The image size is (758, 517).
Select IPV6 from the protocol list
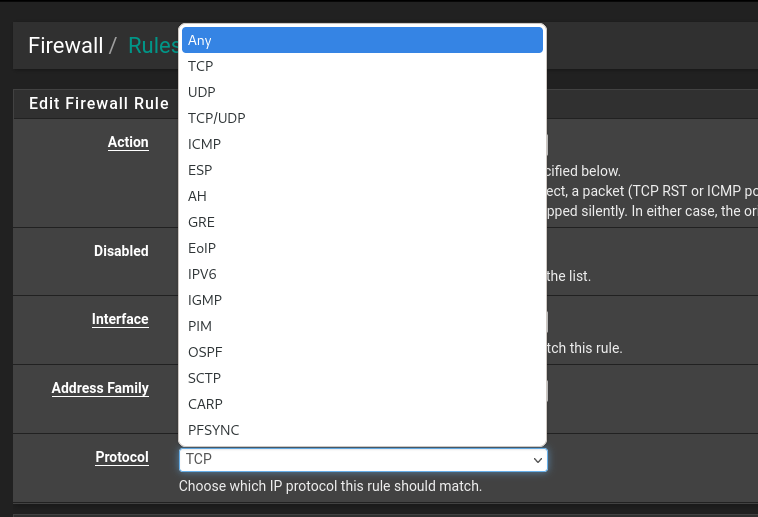tap(362, 274)
